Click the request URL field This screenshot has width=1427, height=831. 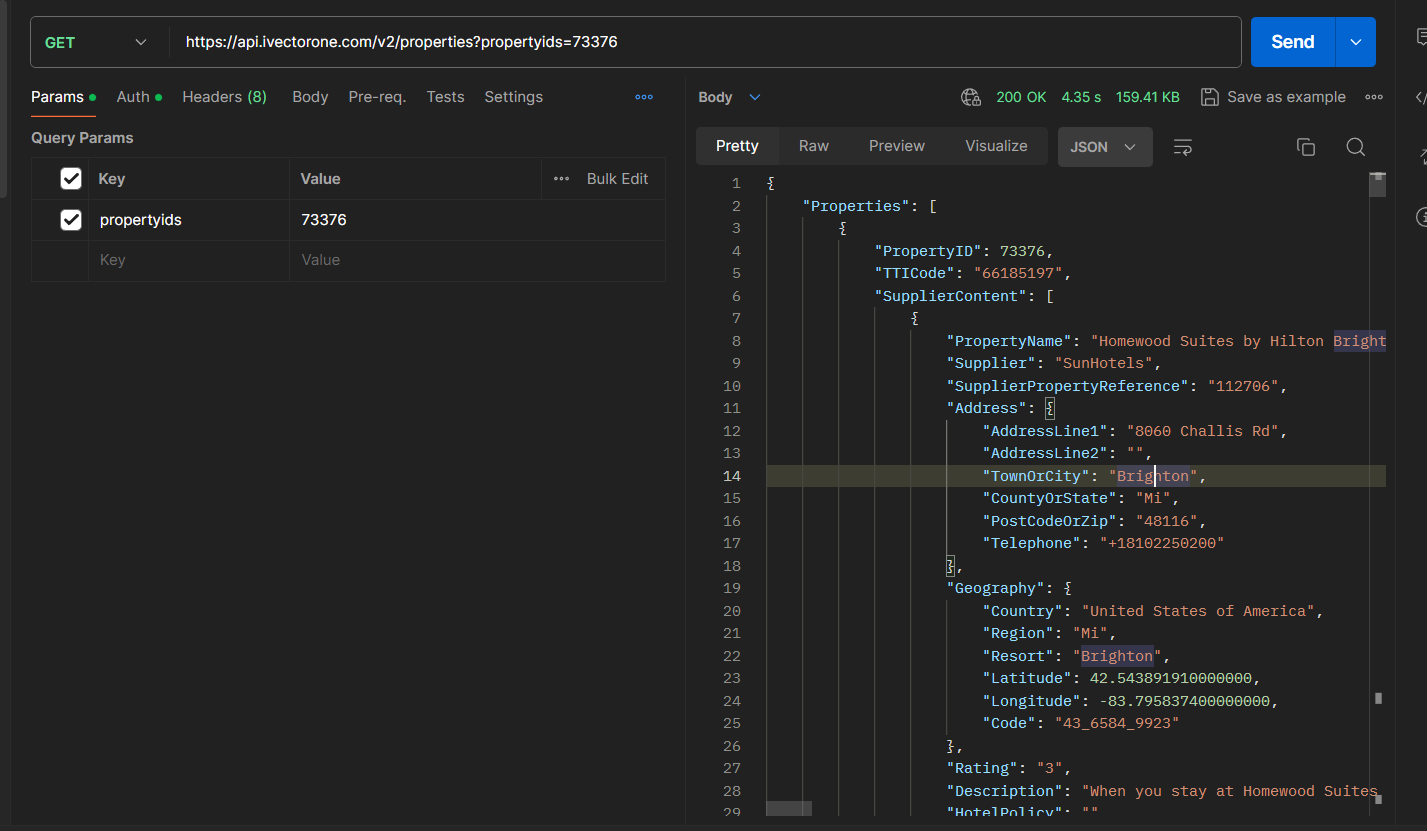[704, 42]
